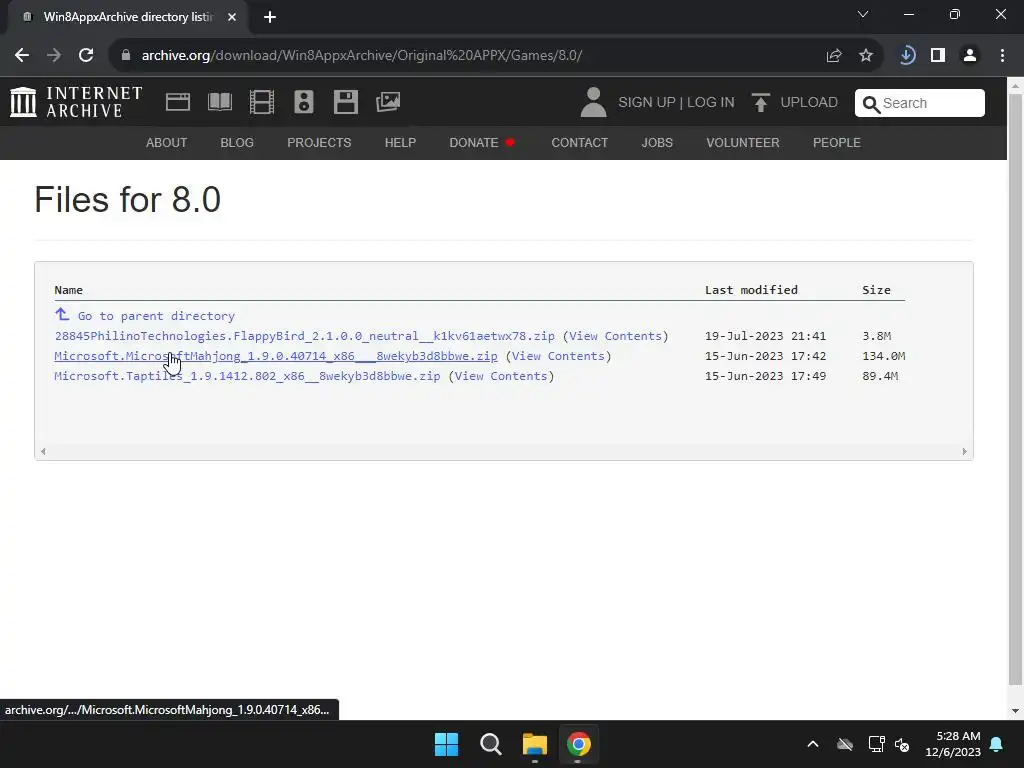Image resolution: width=1024 pixels, height=768 pixels.
Task: Click the Upload arrow icon
Action: pos(760,103)
